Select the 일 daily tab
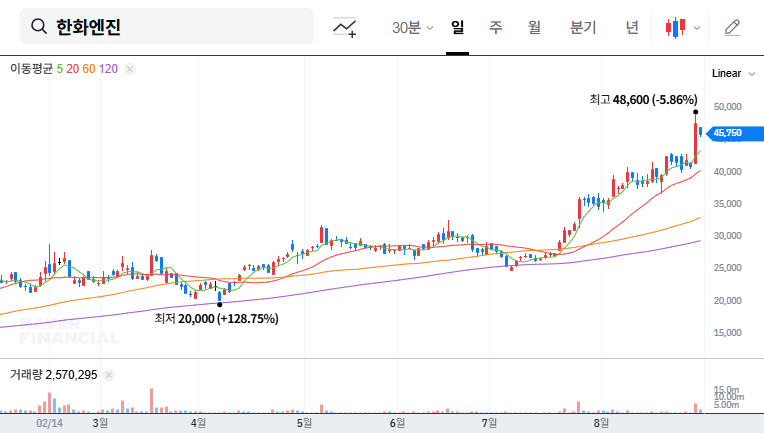Viewport: 764px width, 433px height. [457, 27]
